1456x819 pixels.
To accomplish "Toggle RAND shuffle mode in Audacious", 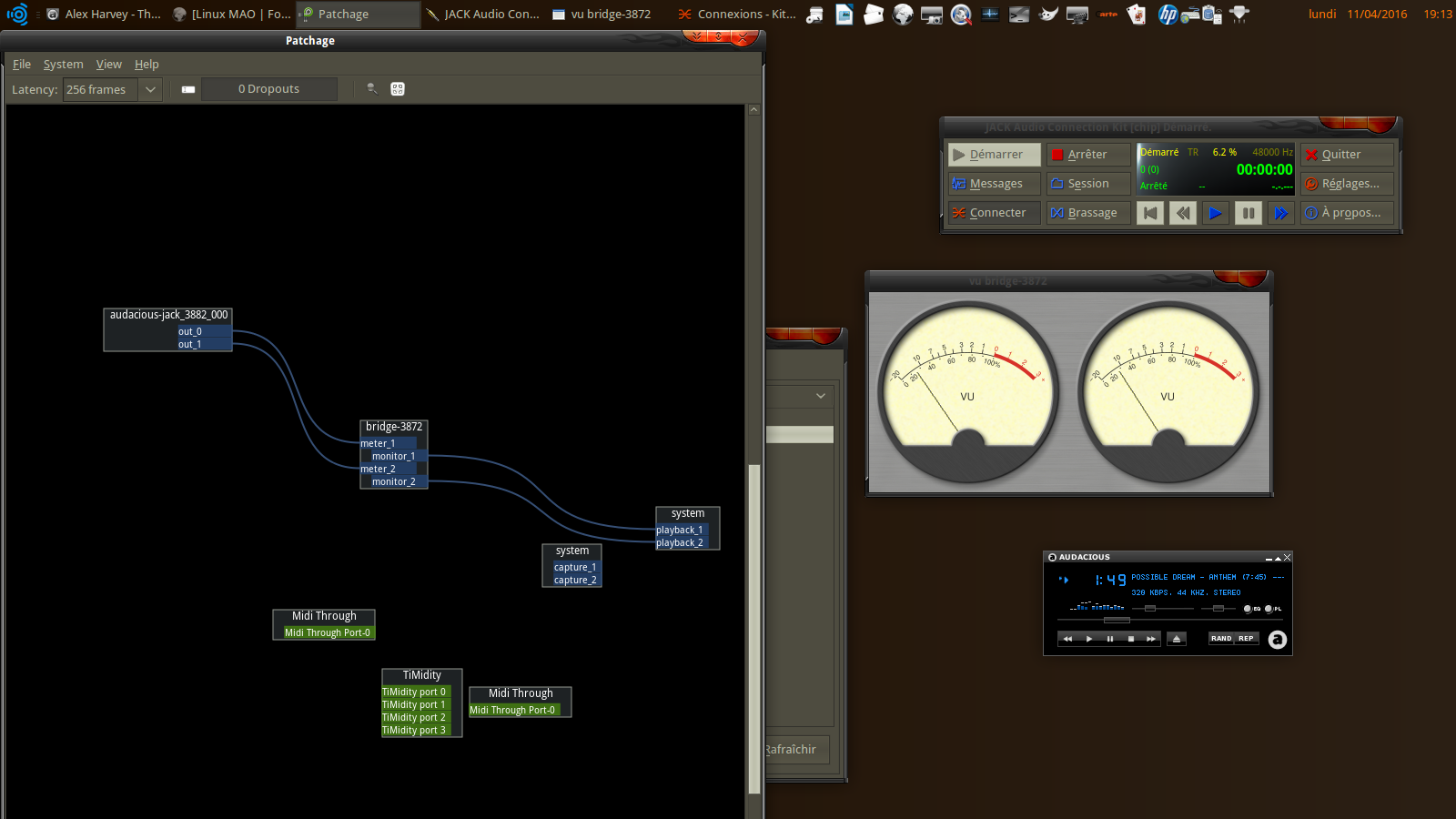I will point(1221,639).
